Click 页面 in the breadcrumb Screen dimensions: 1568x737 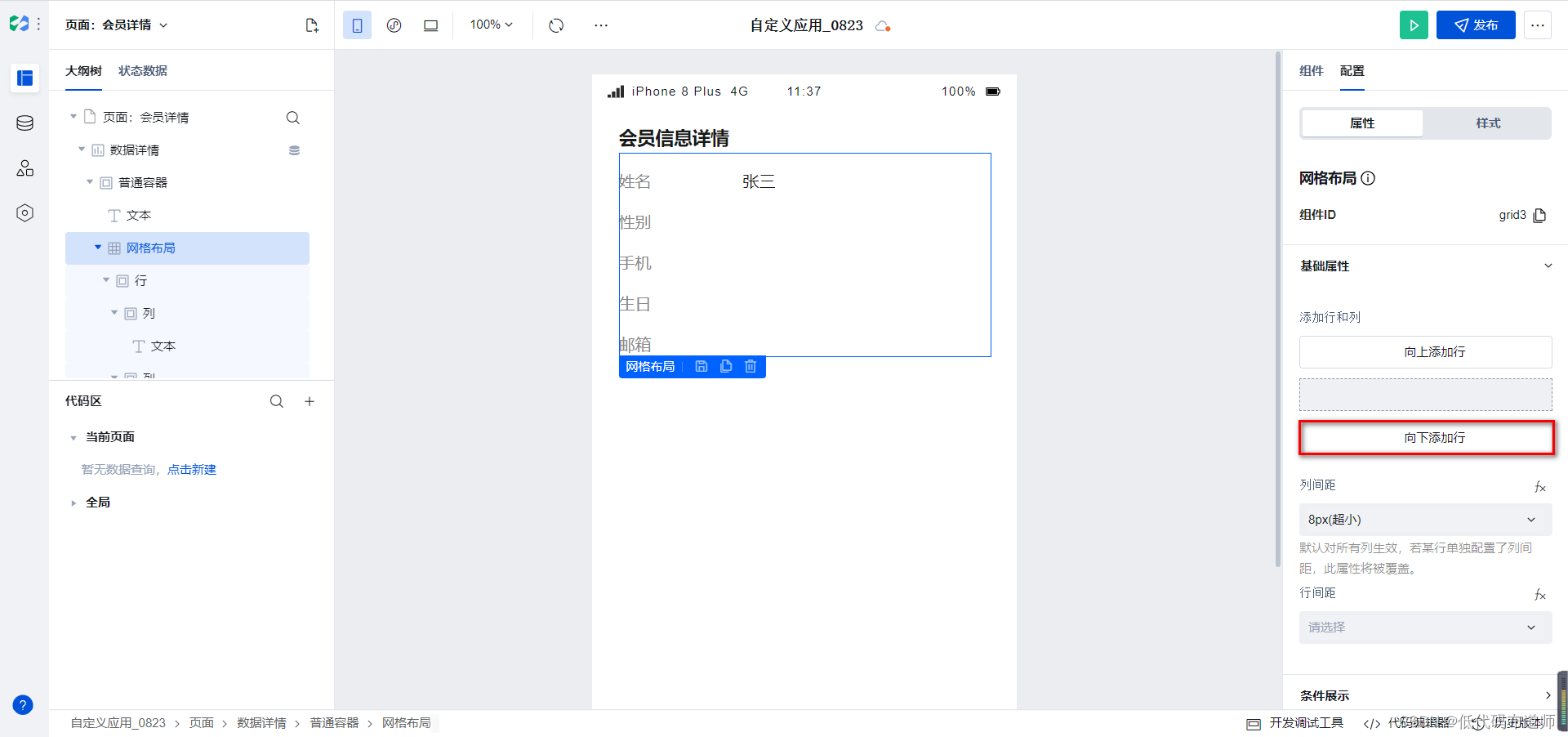(x=202, y=723)
